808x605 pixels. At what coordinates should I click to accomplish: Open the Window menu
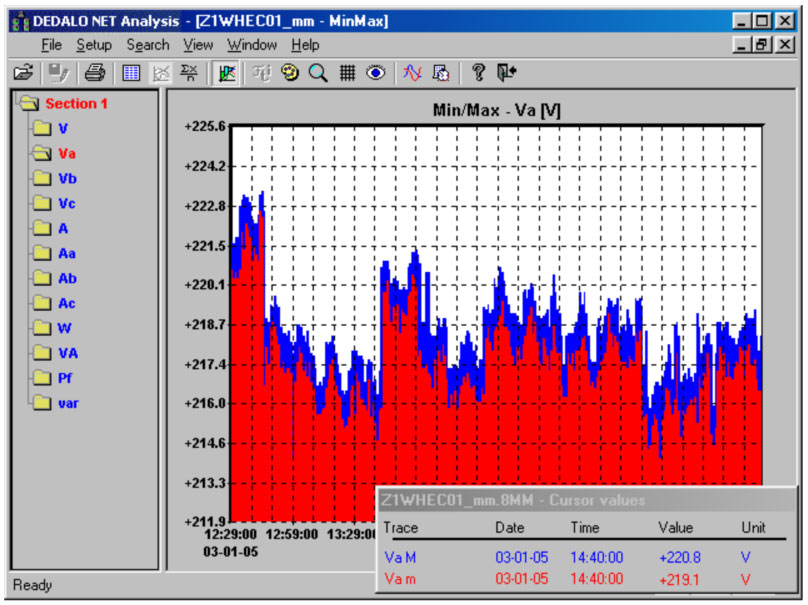tap(252, 45)
